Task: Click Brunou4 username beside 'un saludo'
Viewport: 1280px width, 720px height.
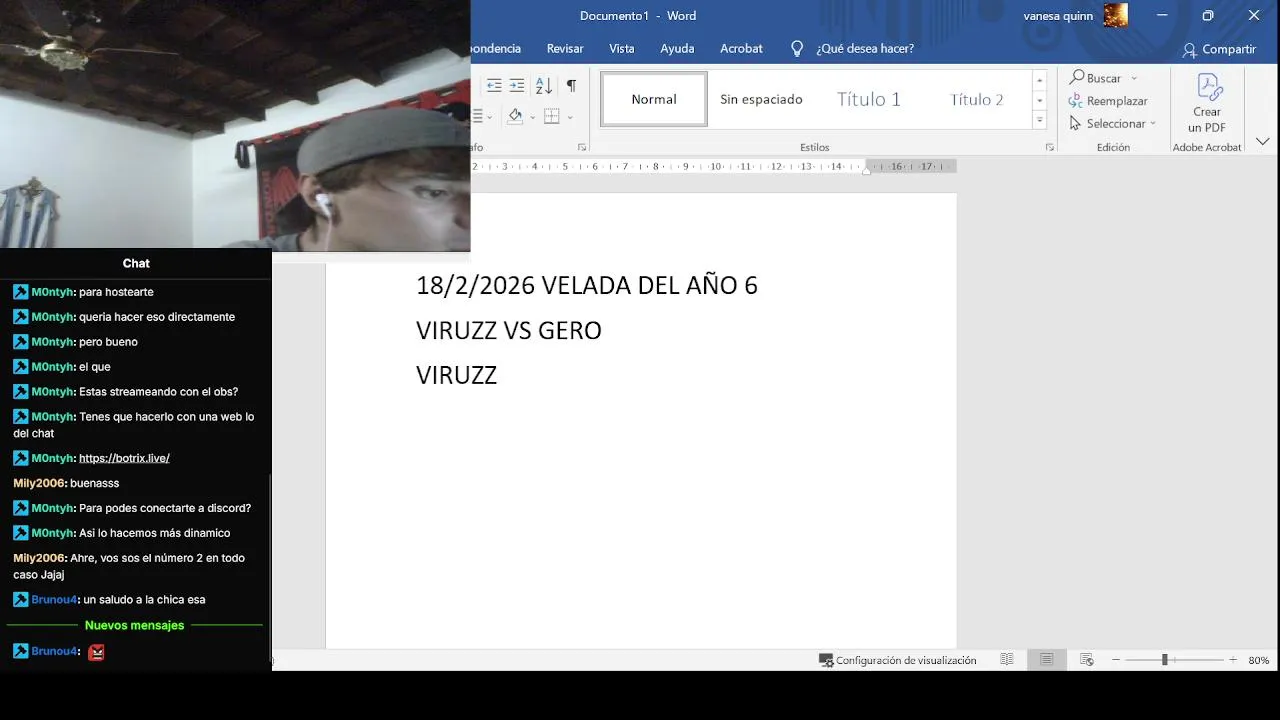Action: pyautogui.click(x=54, y=600)
